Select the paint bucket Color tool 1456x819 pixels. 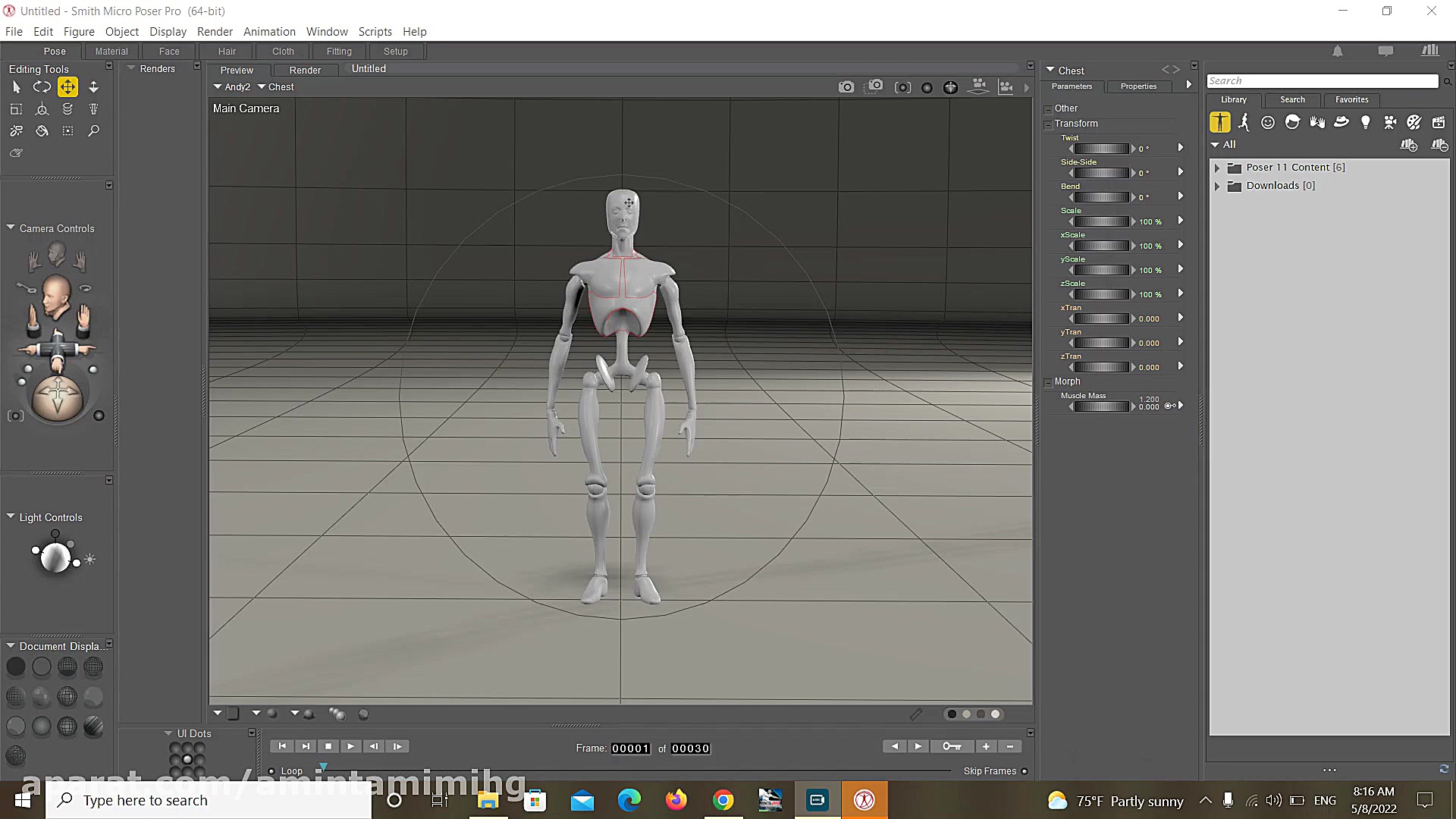(42, 131)
